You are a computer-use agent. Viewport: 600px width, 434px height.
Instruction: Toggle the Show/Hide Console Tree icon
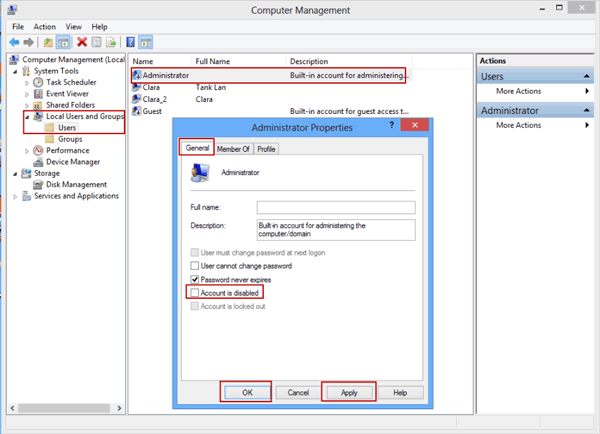tap(63, 42)
